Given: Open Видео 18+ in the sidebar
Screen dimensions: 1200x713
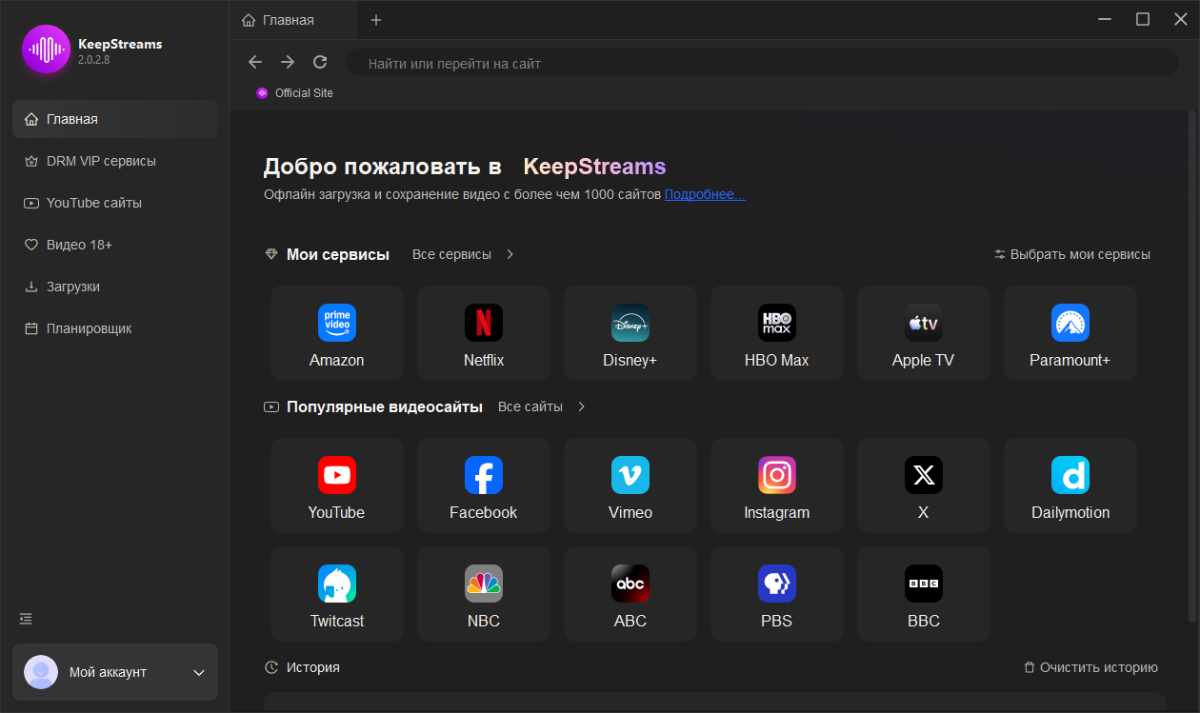Looking at the screenshot, I should 115,245.
